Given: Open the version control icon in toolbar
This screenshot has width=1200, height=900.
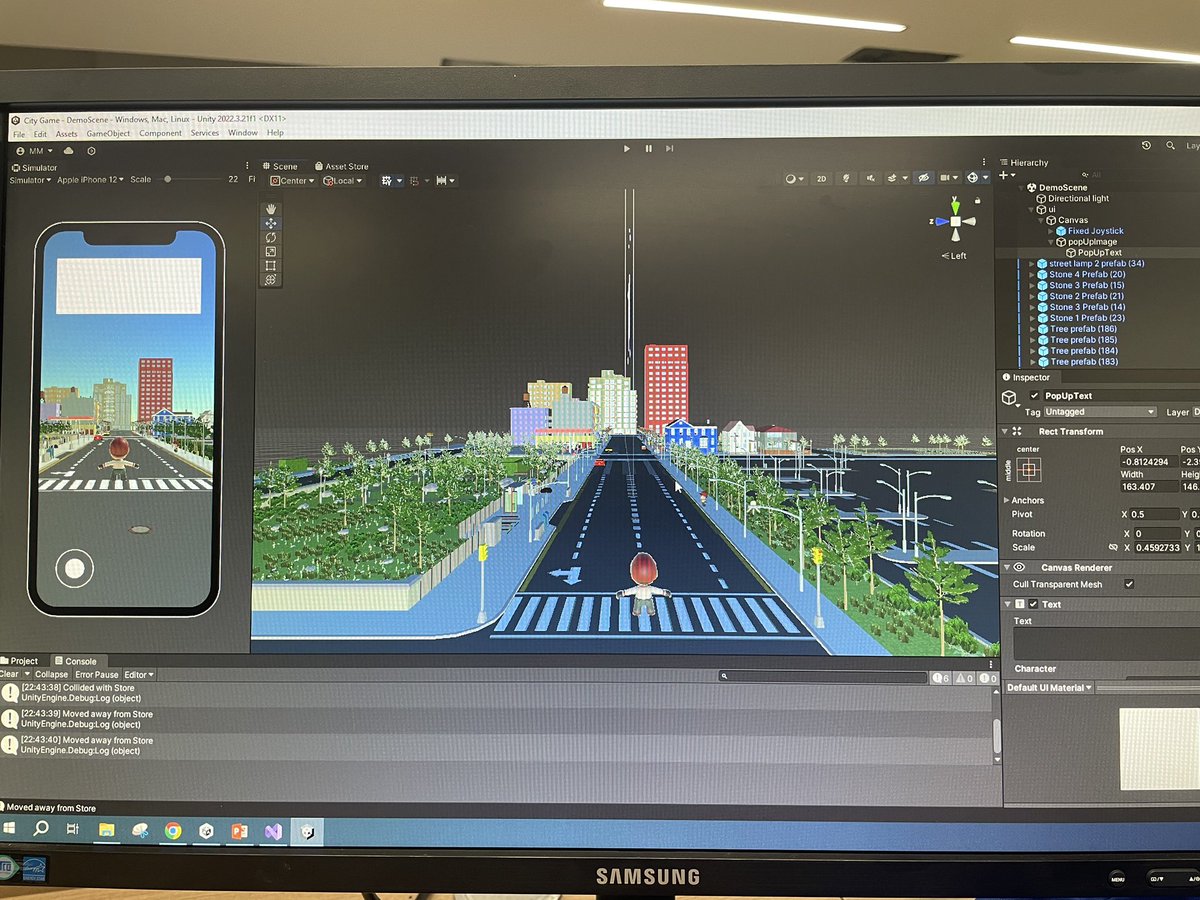Looking at the screenshot, I should coord(91,151).
